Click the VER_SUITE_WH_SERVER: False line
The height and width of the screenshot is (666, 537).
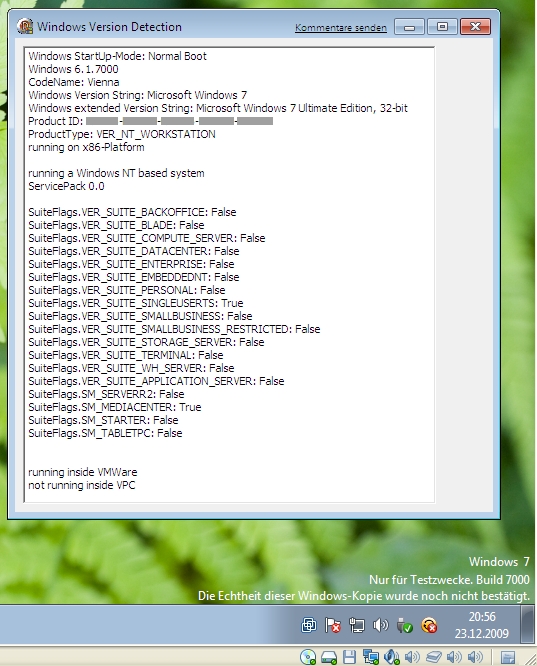click(131, 368)
